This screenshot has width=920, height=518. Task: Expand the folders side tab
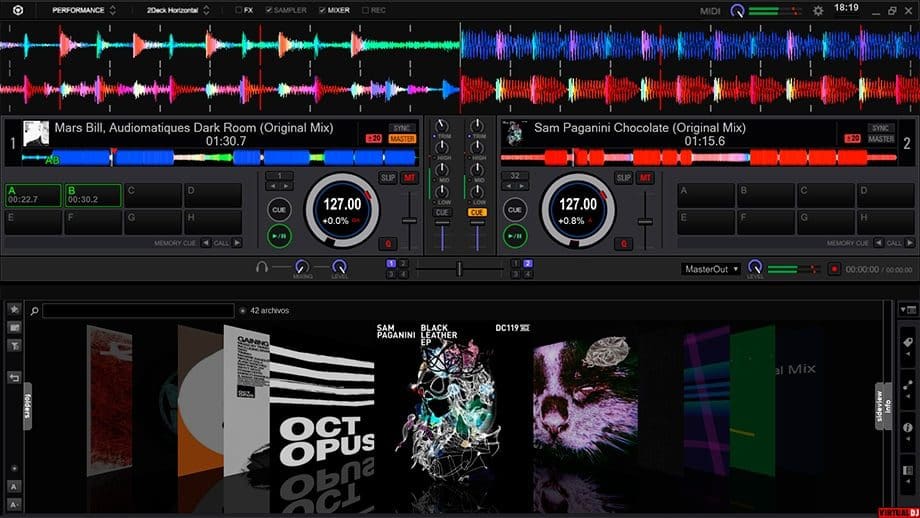[27, 406]
